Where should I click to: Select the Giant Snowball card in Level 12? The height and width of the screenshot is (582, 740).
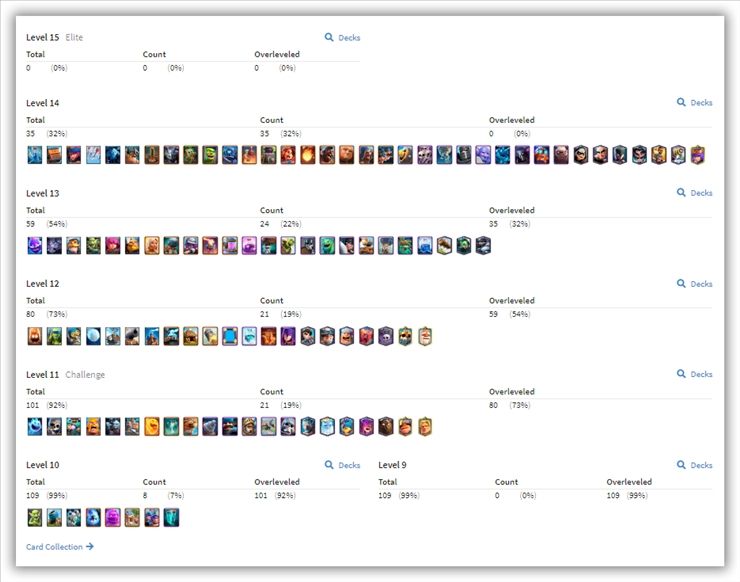[x=93, y=336]
